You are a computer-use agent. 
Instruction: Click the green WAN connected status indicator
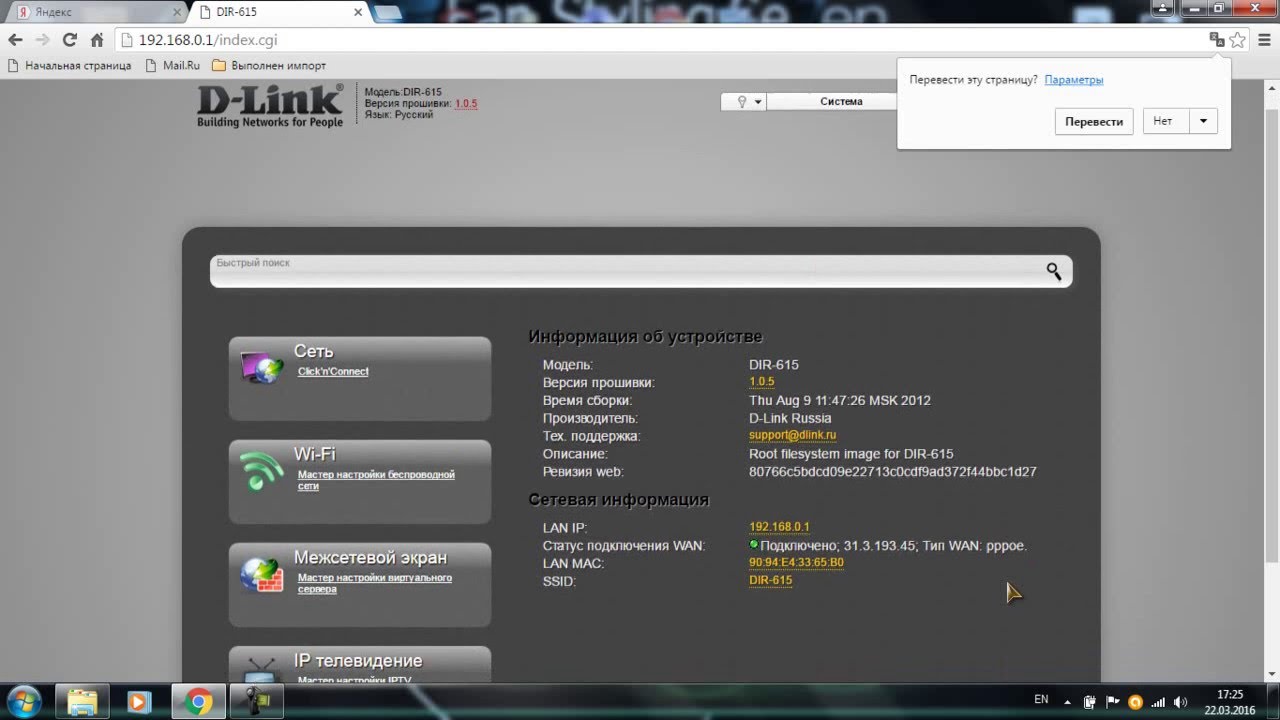click(x=754, y=544)
